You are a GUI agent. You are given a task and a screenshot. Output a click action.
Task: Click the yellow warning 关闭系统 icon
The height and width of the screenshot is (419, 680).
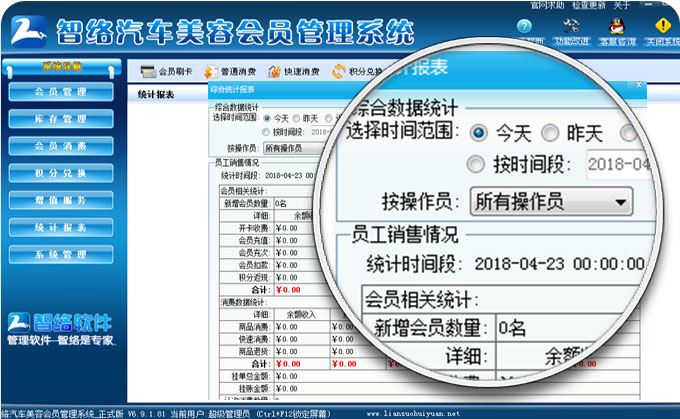click(x=663, y=26)
